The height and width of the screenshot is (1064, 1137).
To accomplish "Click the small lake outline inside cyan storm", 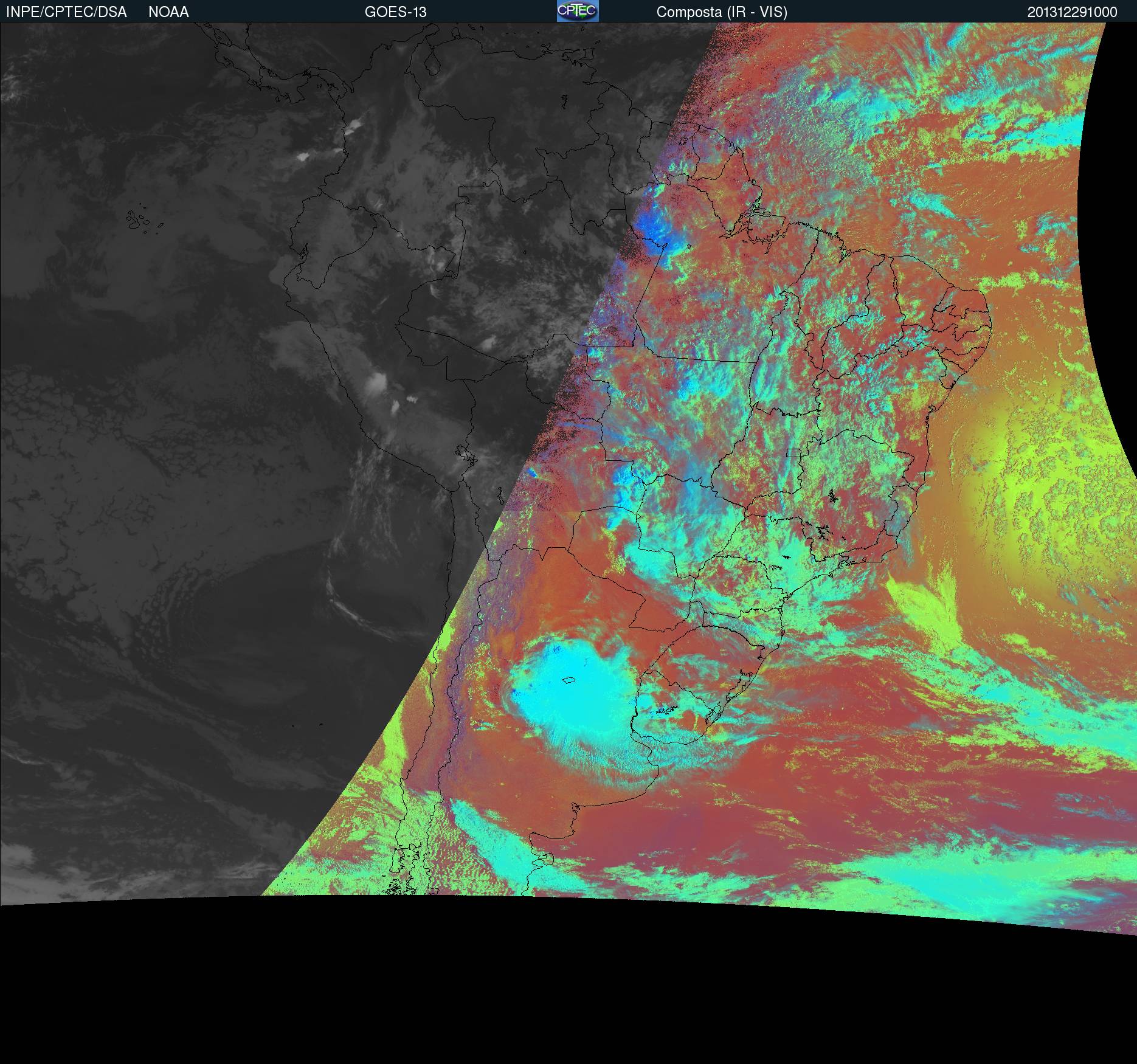I will click(x=569, y=680).
